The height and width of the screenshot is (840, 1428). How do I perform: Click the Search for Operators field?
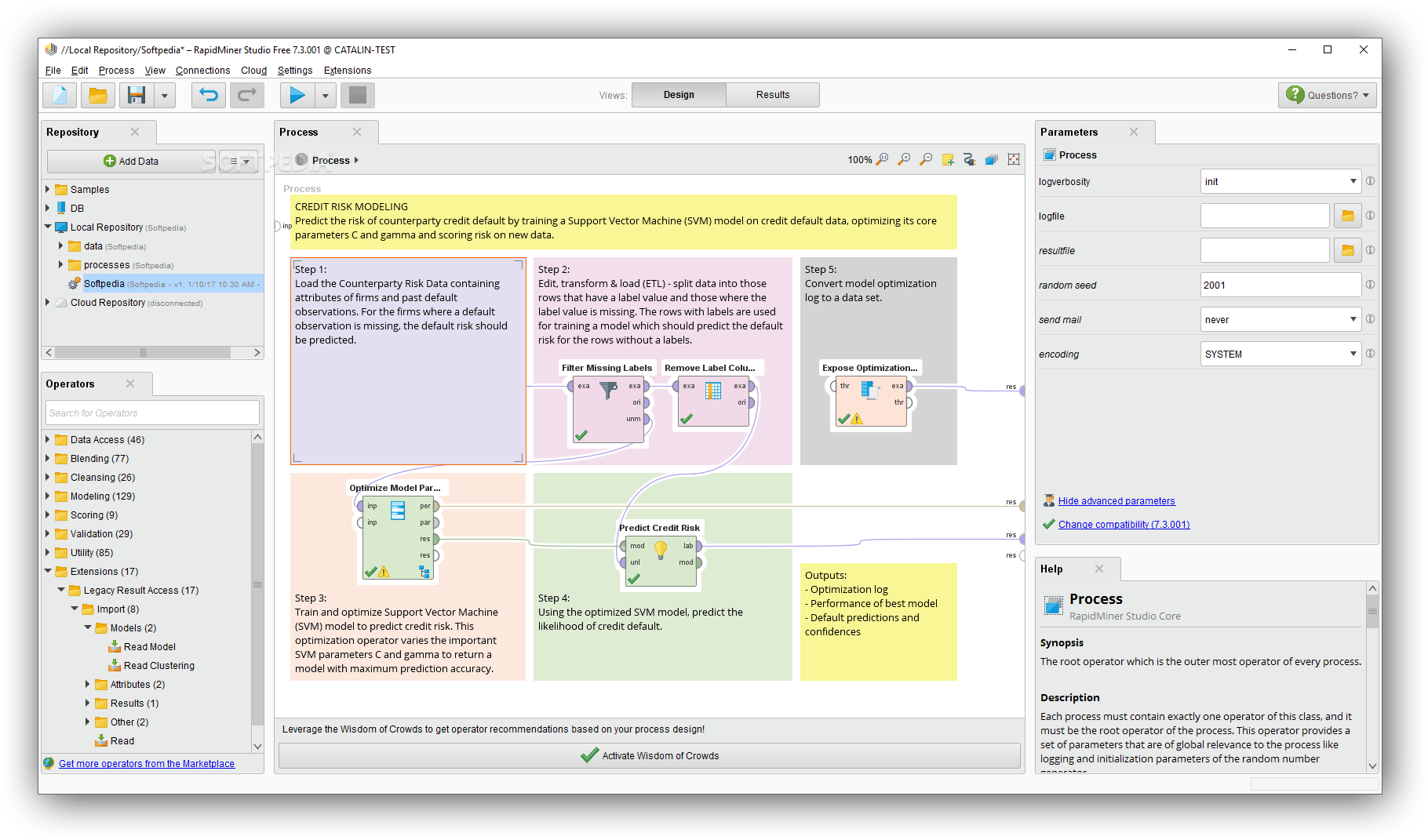click(152, 413)
